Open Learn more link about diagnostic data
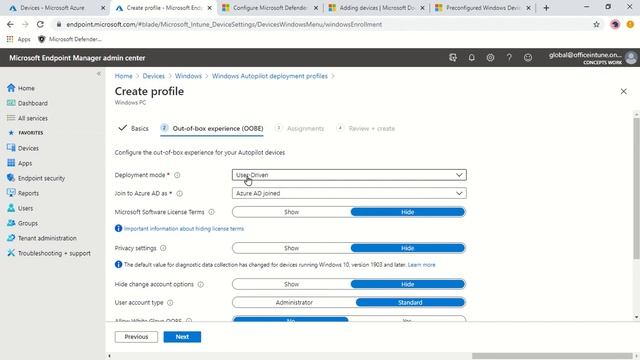 click(x=422, y=265)
